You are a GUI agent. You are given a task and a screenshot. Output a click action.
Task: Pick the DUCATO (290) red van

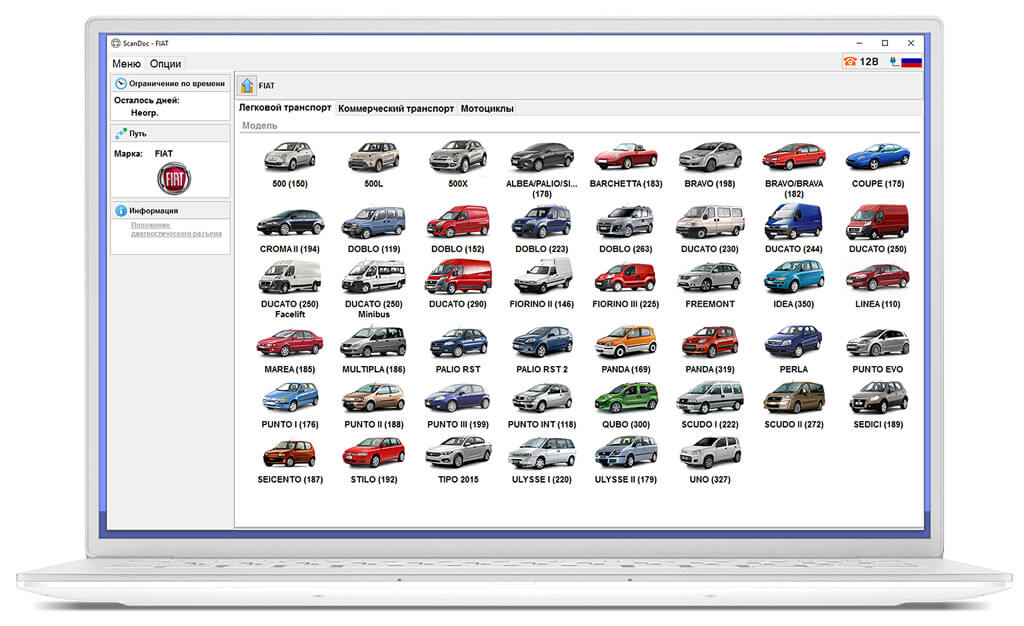click(x=458, y=284)
